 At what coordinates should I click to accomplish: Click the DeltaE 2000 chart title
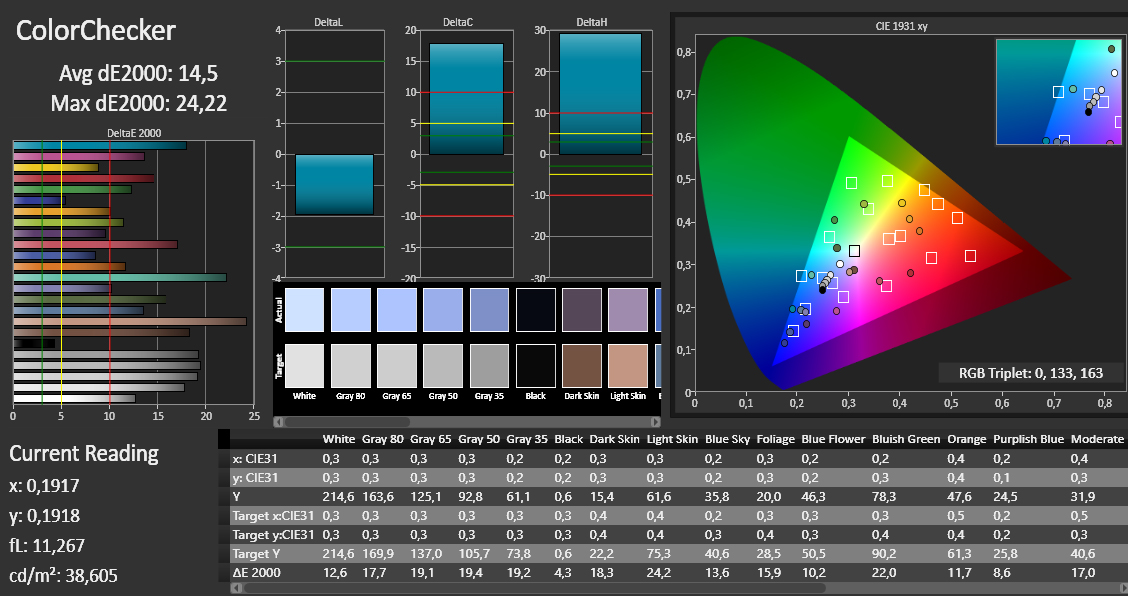point(134,133)
